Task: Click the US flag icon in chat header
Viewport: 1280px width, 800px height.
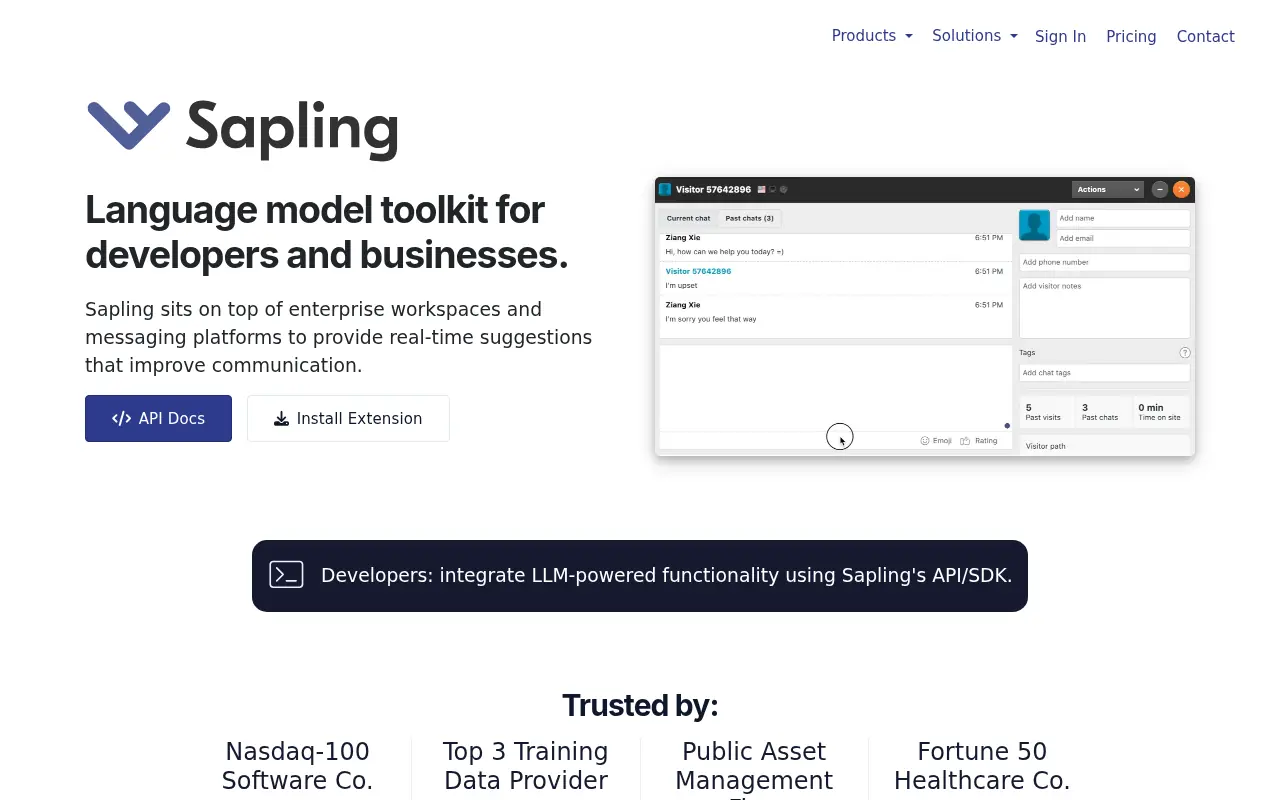Action: click(760, 189)
